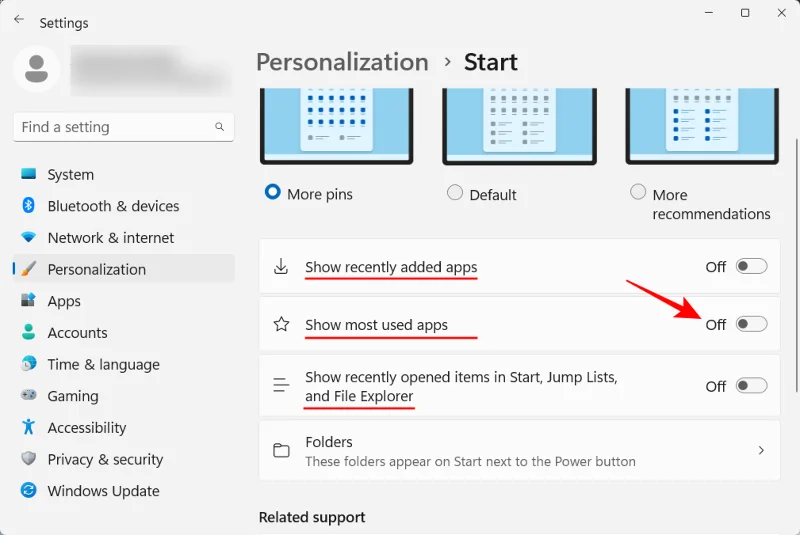This screenshot has width=800, height=535.
Task: Click Time & language label
Action: pos(104,365)
